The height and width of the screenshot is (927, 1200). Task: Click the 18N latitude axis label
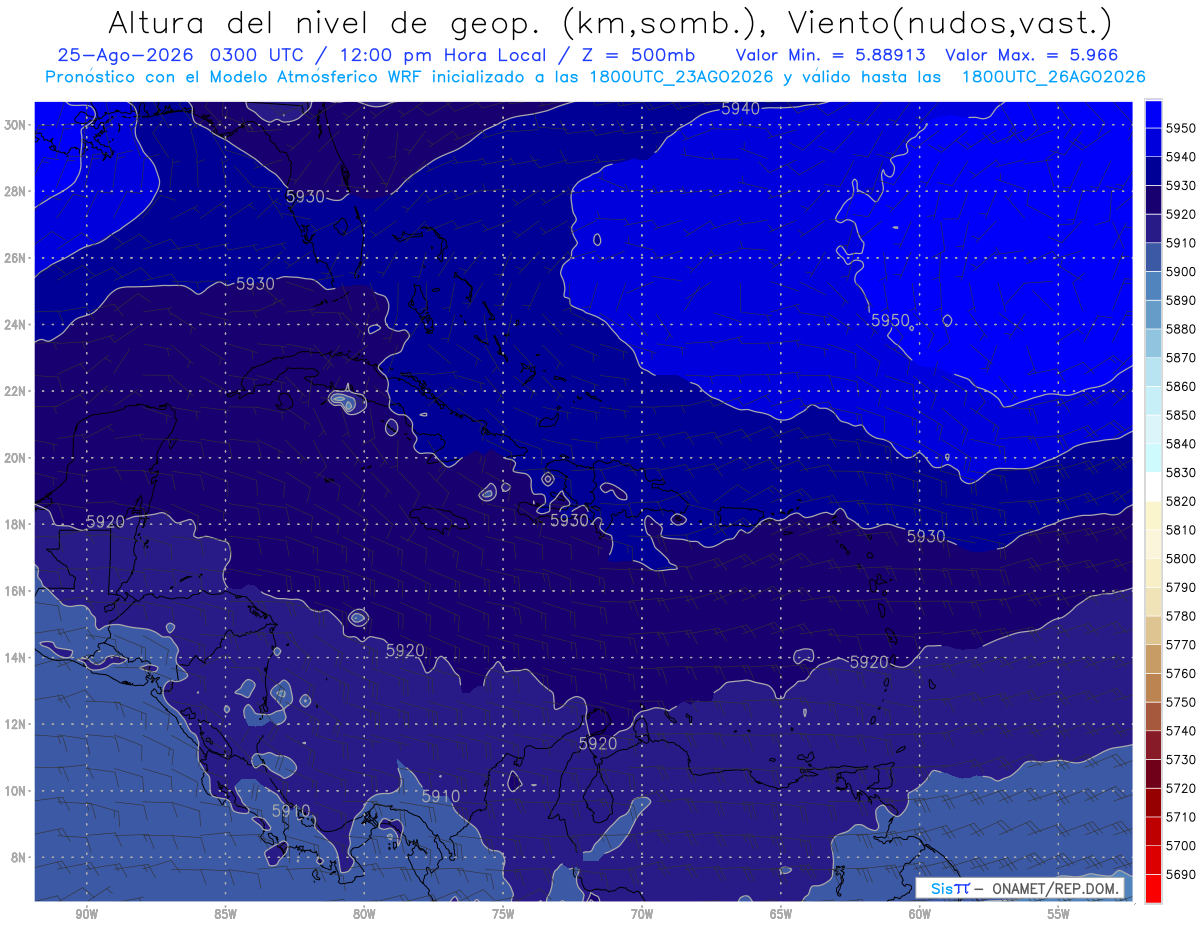[x=17, y=524]
